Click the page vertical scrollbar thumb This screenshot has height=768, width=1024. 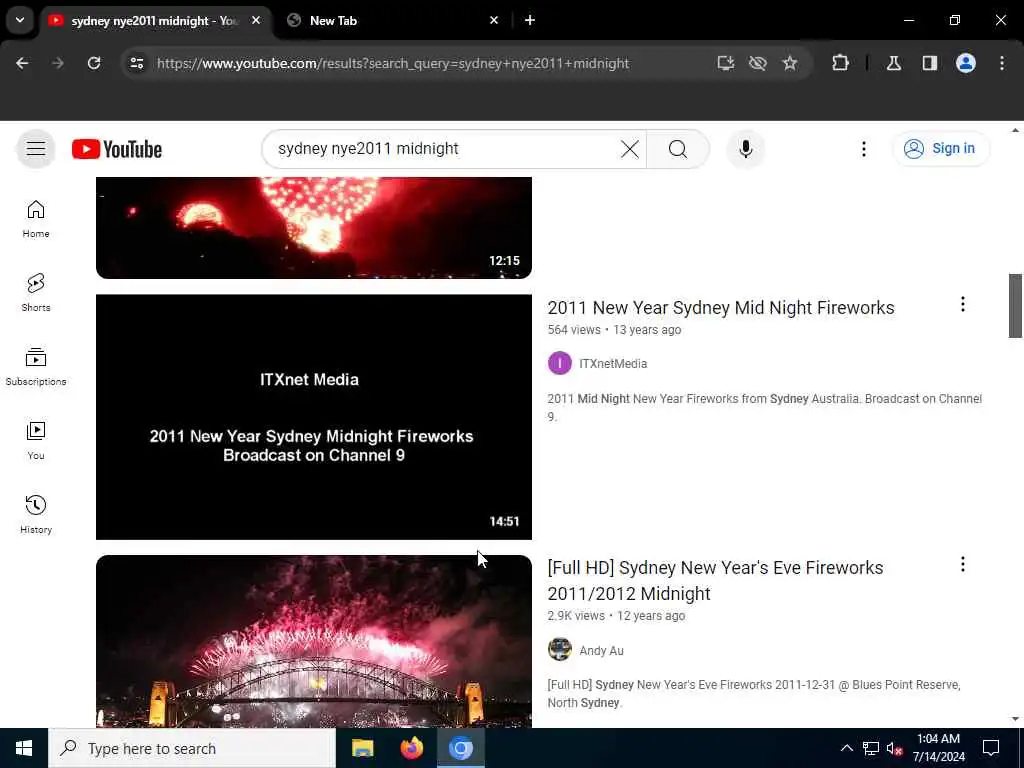coord(1015,306)
